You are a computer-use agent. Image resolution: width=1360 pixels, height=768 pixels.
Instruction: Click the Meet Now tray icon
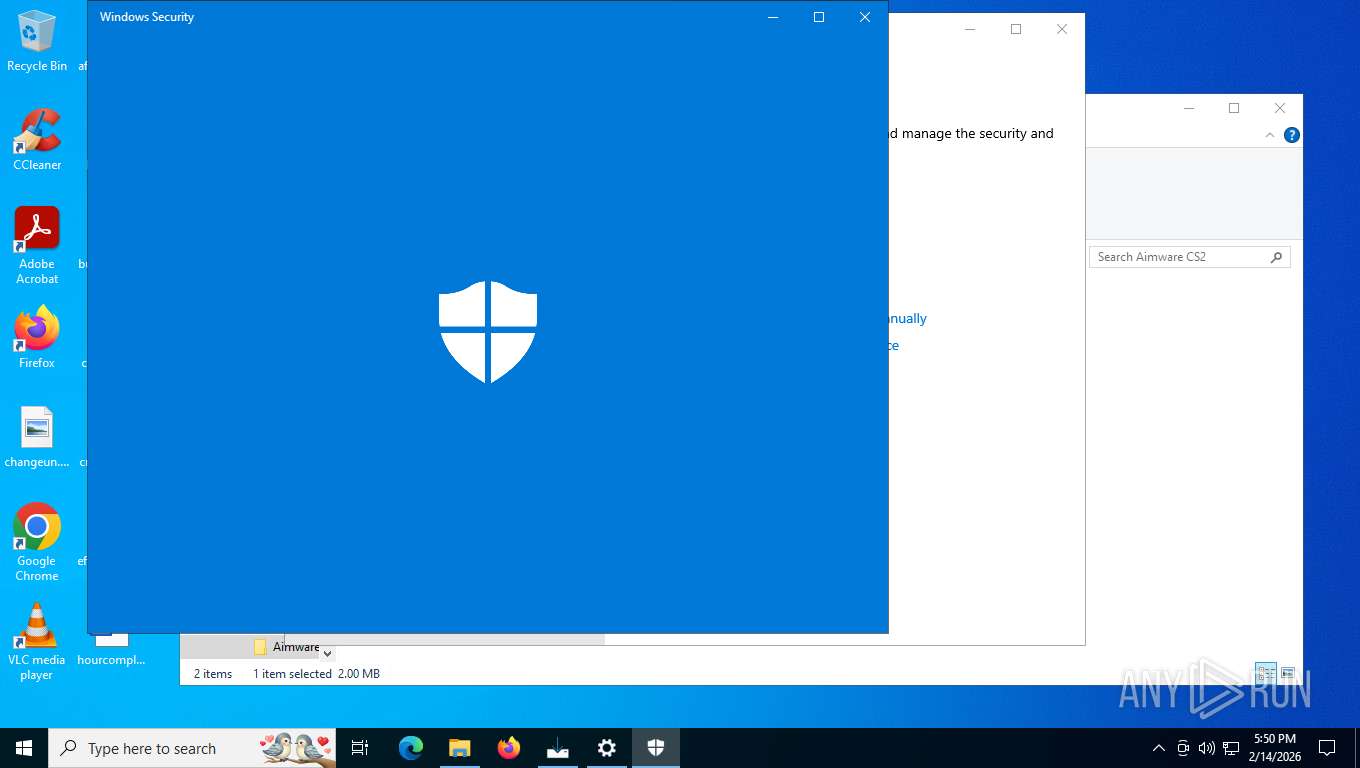tap(1183, 748)
